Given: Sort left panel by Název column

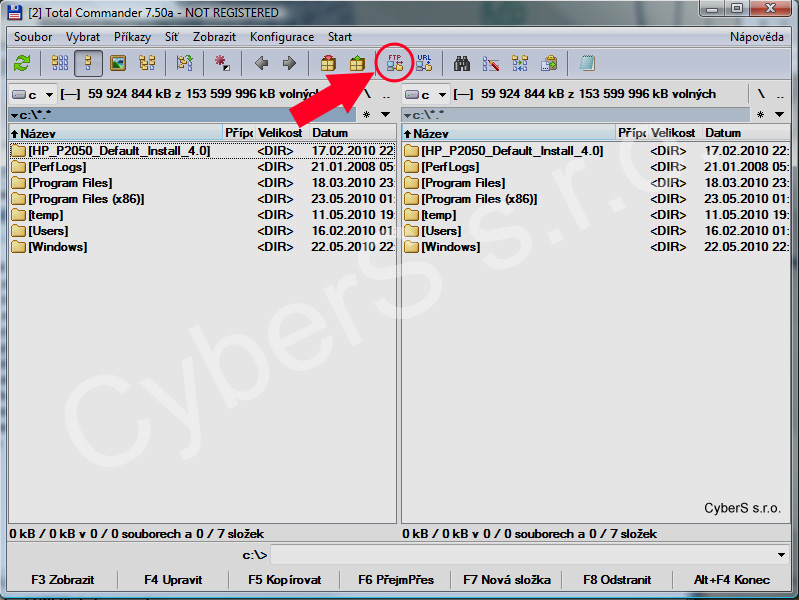Looking at the screenshot, I should click(116, 134).
